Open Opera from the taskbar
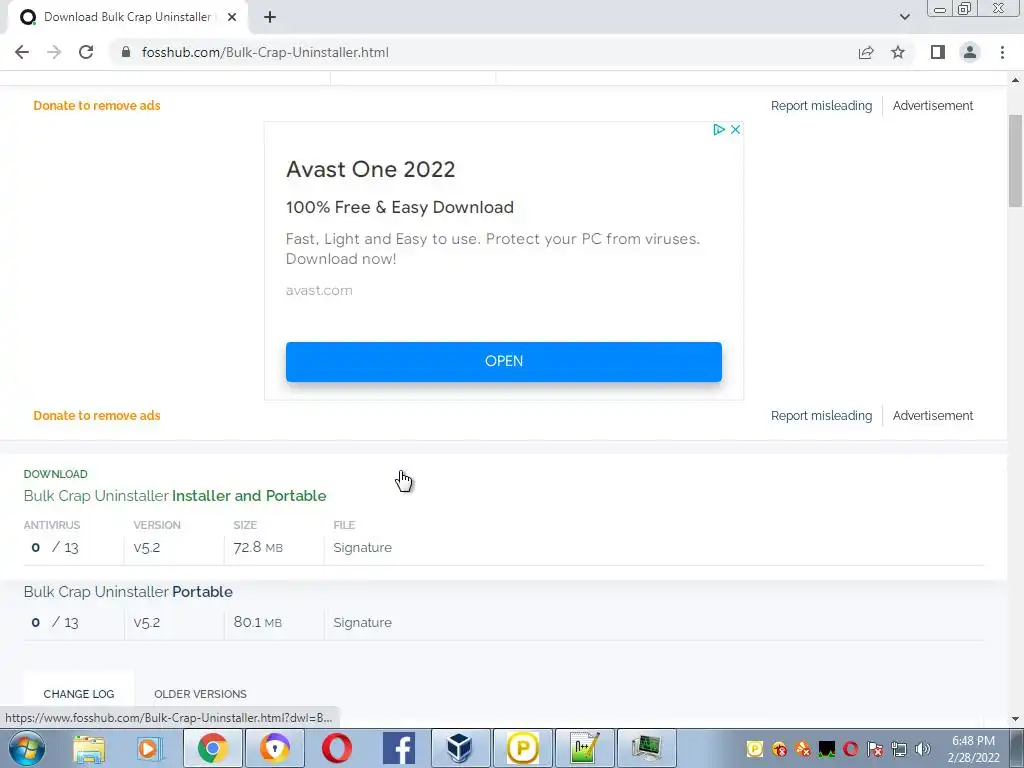This screenshot has width=1024, height=768. [337, 748]
